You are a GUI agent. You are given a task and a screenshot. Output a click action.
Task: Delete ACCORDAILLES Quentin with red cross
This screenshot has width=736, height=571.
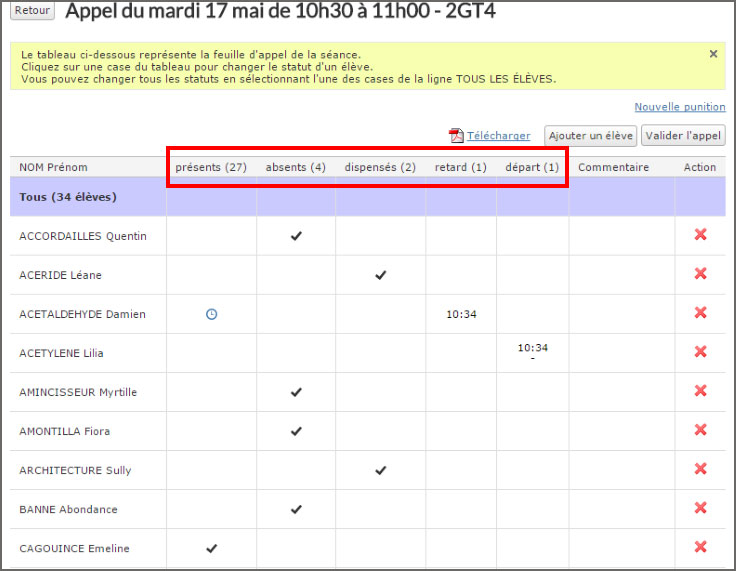pos(700,235)
